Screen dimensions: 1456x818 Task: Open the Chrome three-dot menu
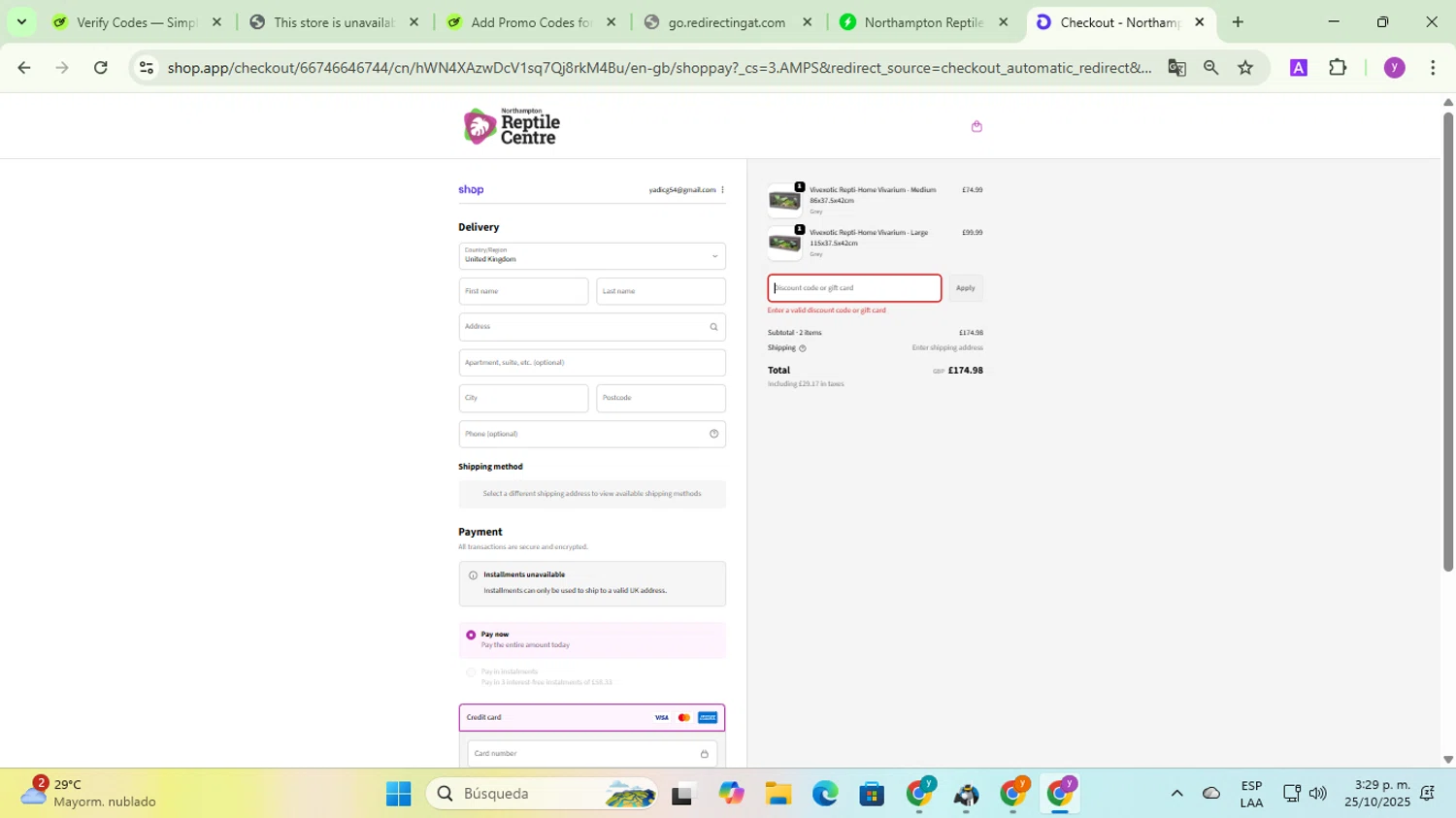1433,68
